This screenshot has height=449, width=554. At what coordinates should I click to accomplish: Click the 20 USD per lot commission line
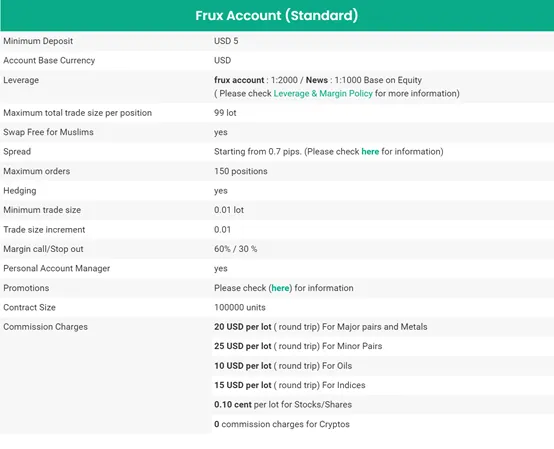pyautogui.click(x=320, y=327)
